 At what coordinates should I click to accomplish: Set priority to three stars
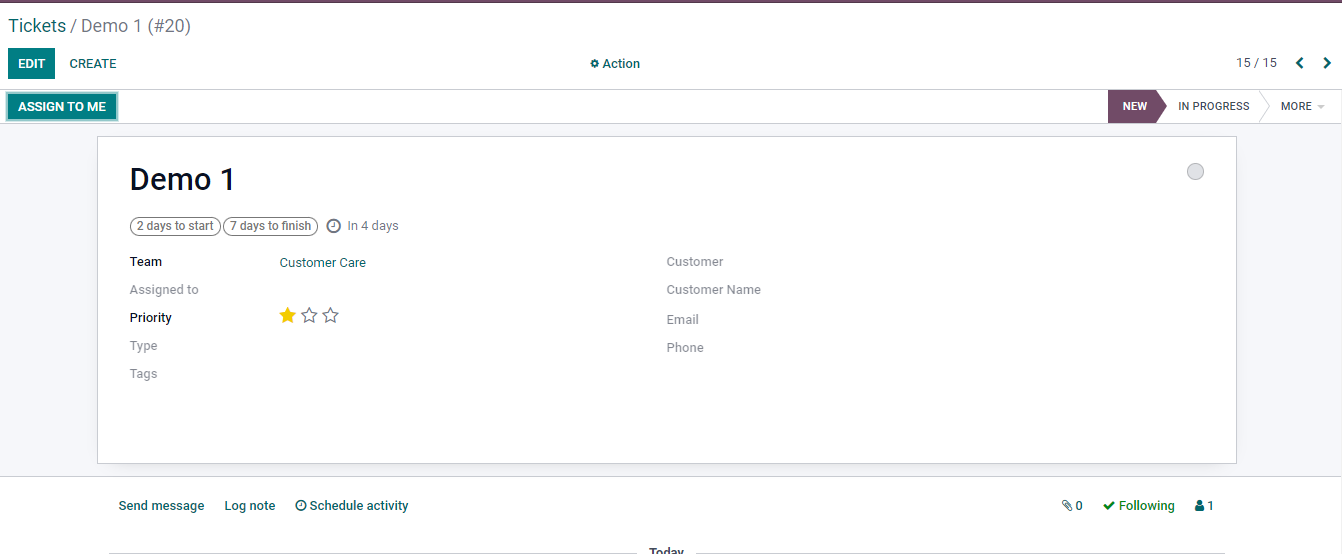click(x=331, y=316)
